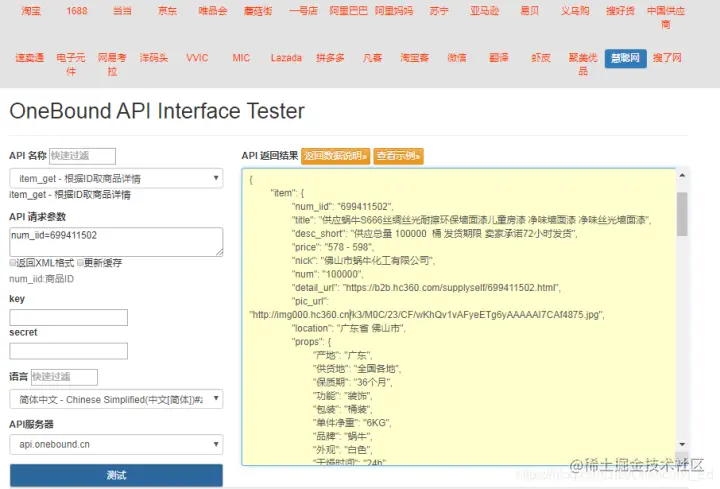The image size is (720, 489).
Task: Switch to the 亚马逊 tab
Action: tap(484, 11)
